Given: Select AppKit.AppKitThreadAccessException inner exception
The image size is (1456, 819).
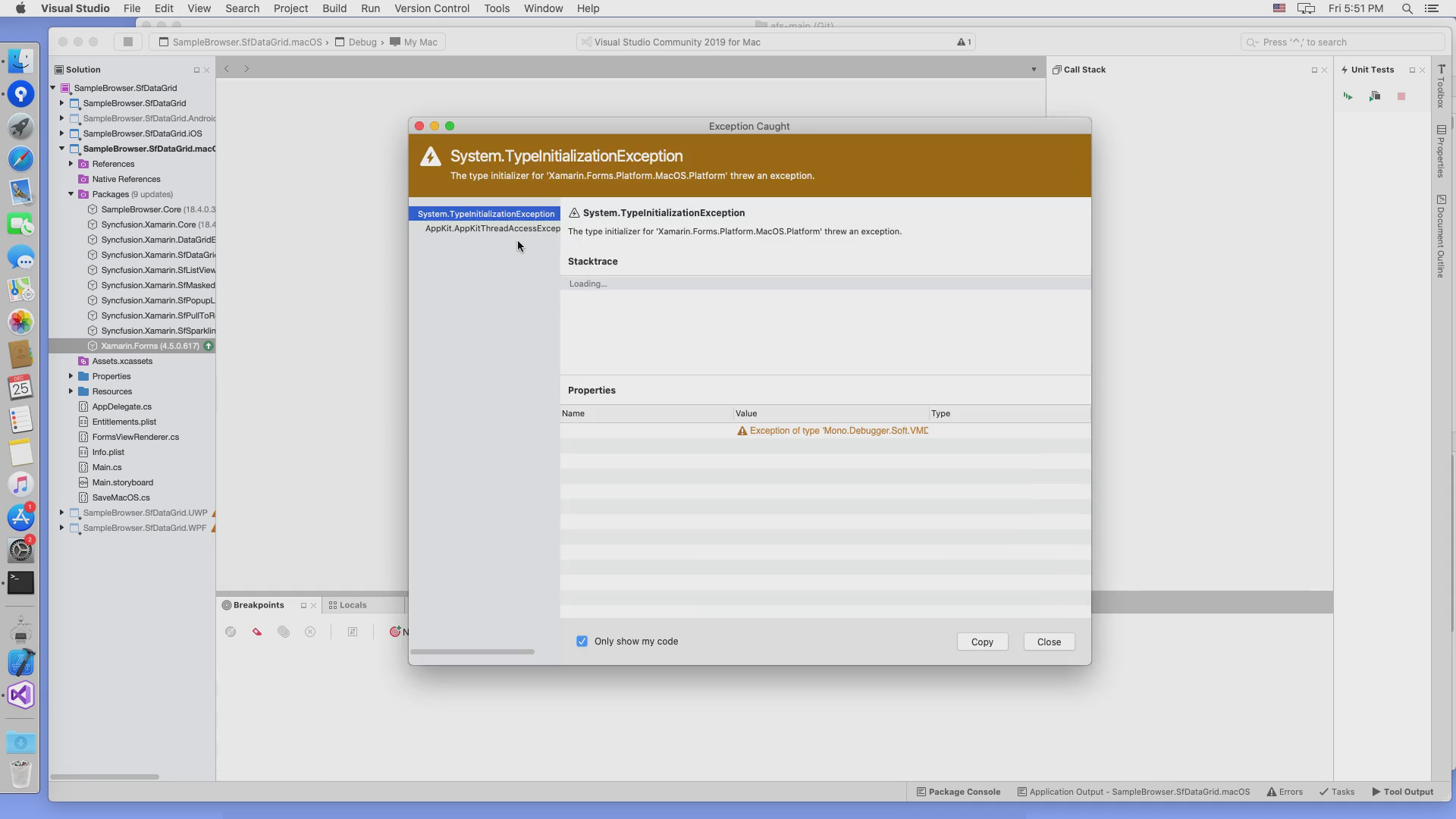Looking at the screenshot, I should click(x=492, y=228).
